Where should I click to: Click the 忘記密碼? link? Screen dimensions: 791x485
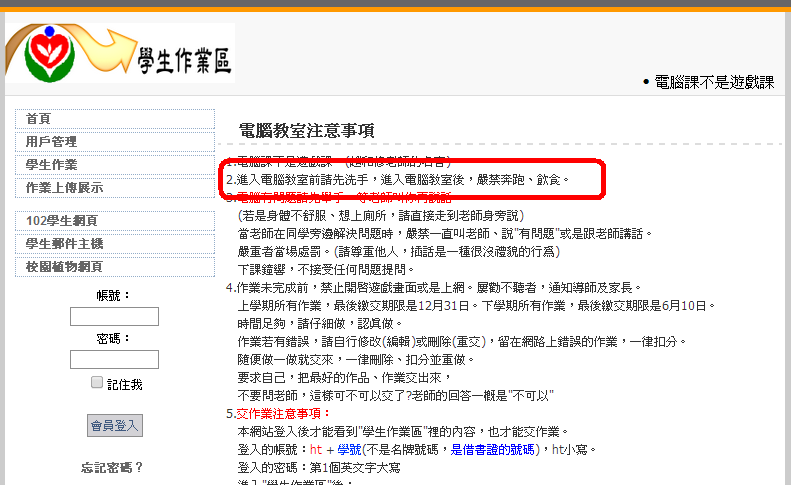point(113,467)
